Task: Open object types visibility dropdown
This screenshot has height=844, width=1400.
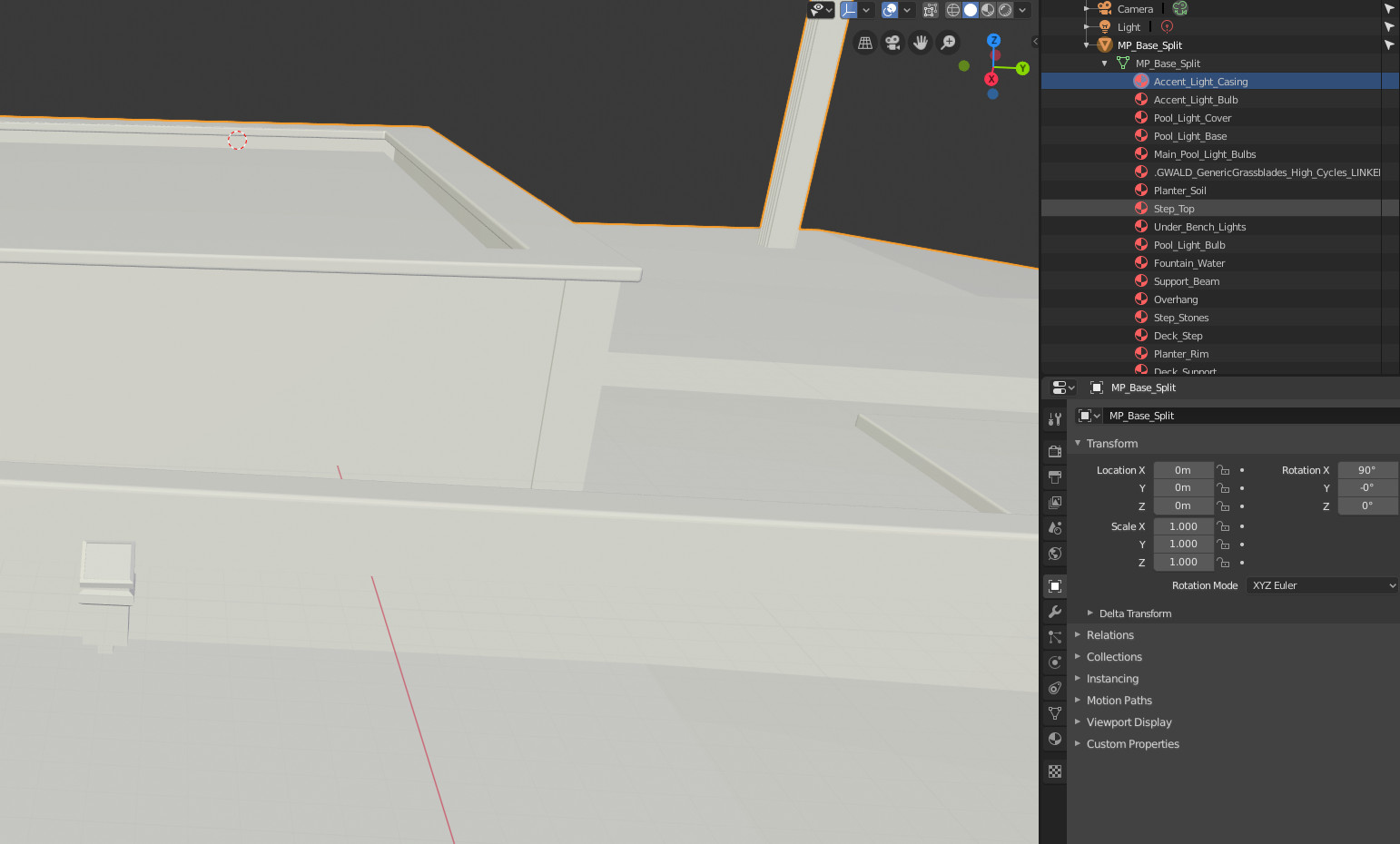Action: [x=822, y=10]
